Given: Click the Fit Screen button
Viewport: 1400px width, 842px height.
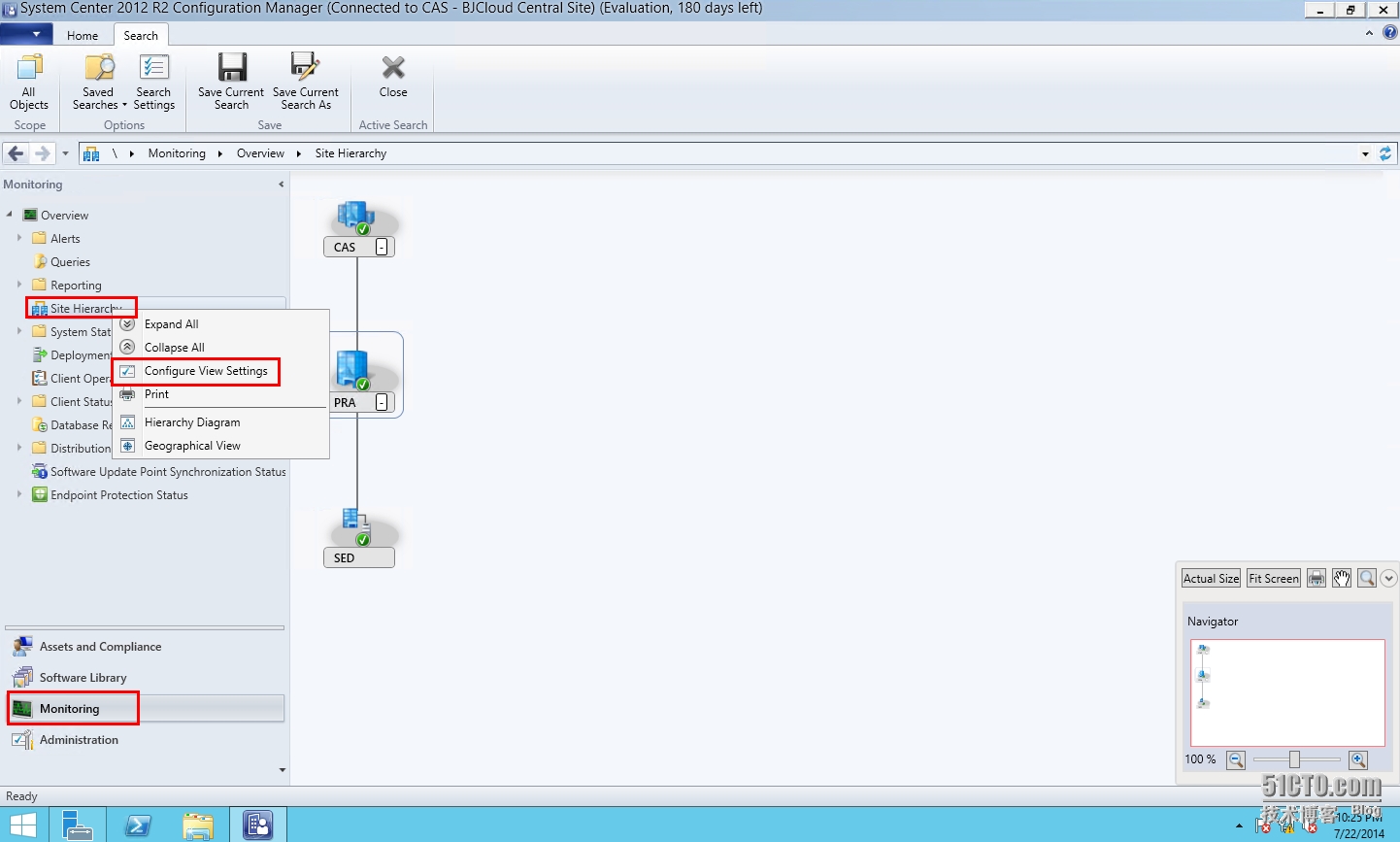Looking at the screenshot, I should coord(1274,578).
